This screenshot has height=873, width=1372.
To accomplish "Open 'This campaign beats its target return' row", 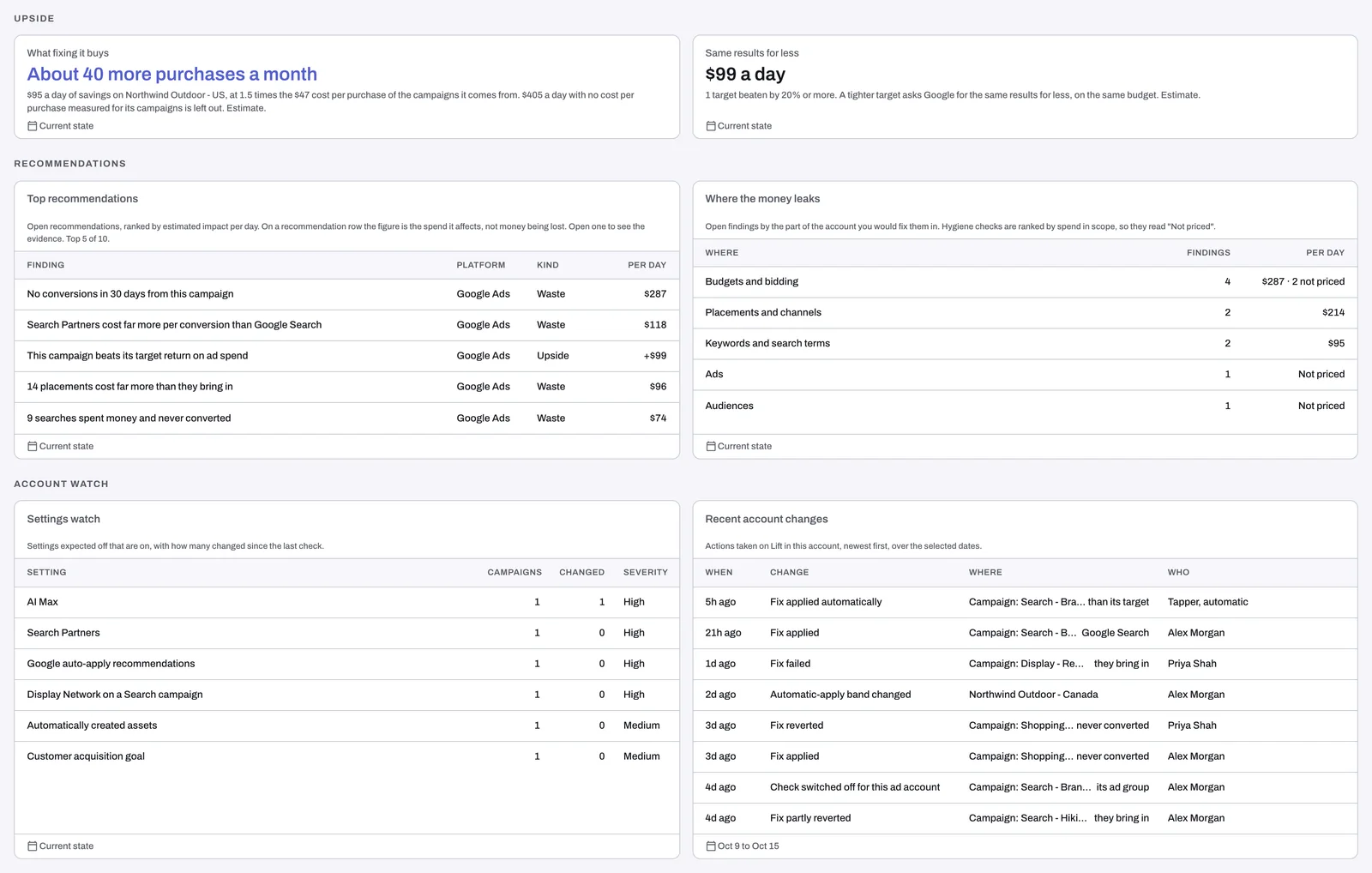I will click(x=346, y=356).
